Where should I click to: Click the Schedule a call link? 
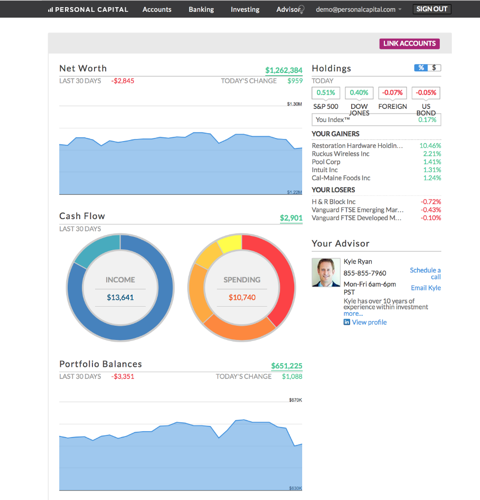coord(425,273)
